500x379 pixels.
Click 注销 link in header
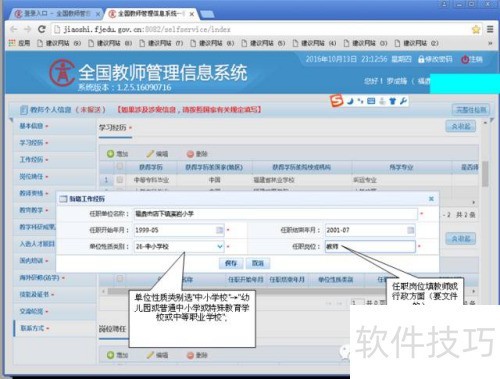coord(476,59)
